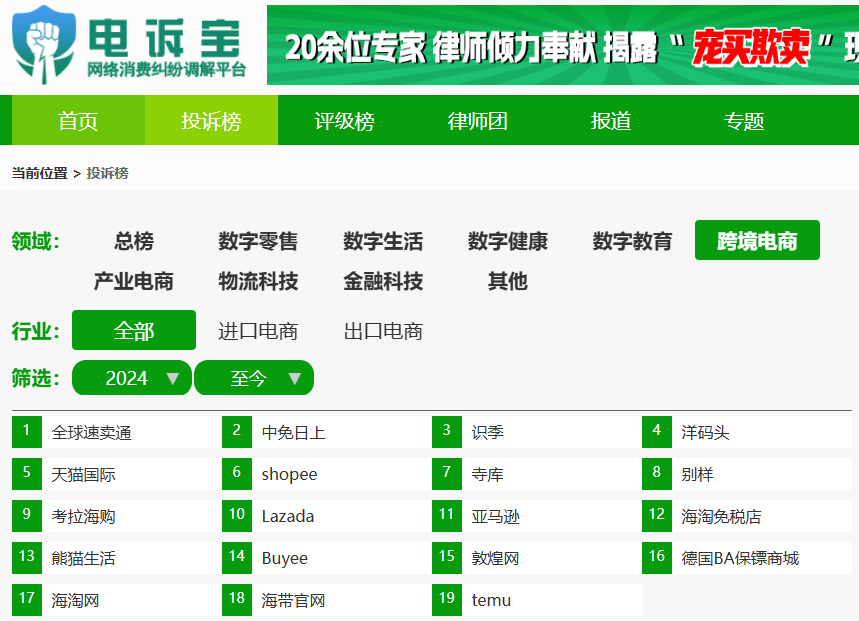Filter industry by 进口电商
This screenshot has width=859, height=621.
click(x=258, y=331)
